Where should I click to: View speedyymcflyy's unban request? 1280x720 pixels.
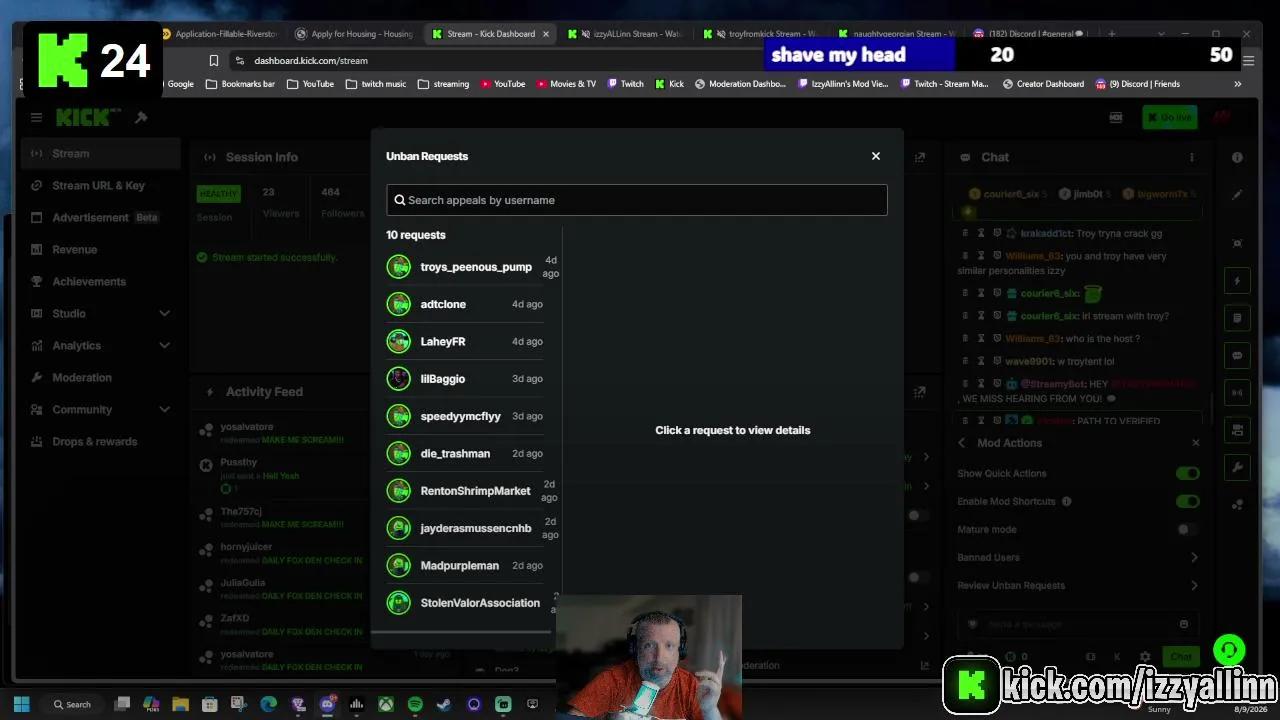(x=466, y=416)
